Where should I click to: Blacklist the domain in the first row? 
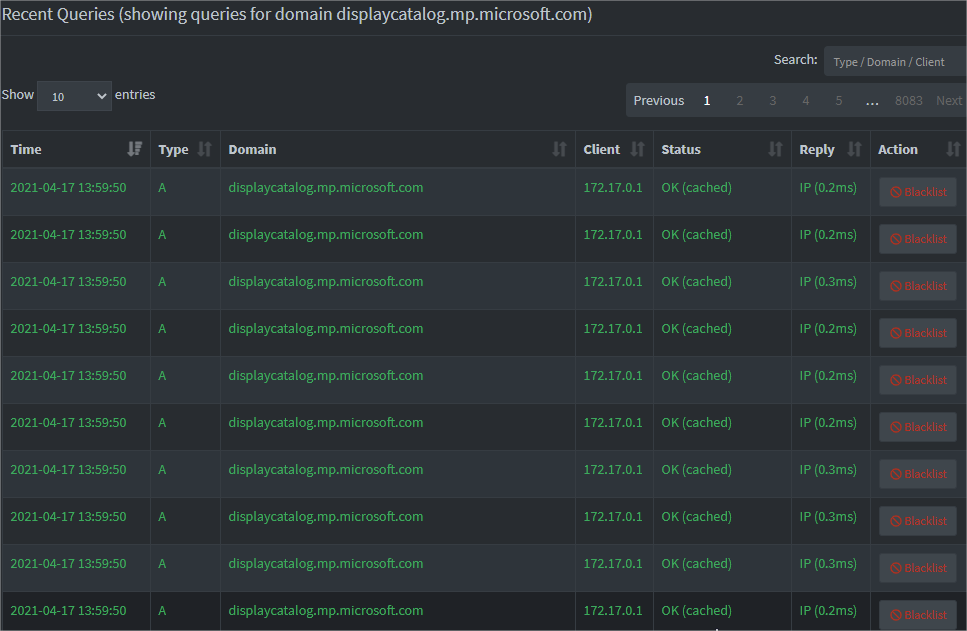click(x=918, y=192)
